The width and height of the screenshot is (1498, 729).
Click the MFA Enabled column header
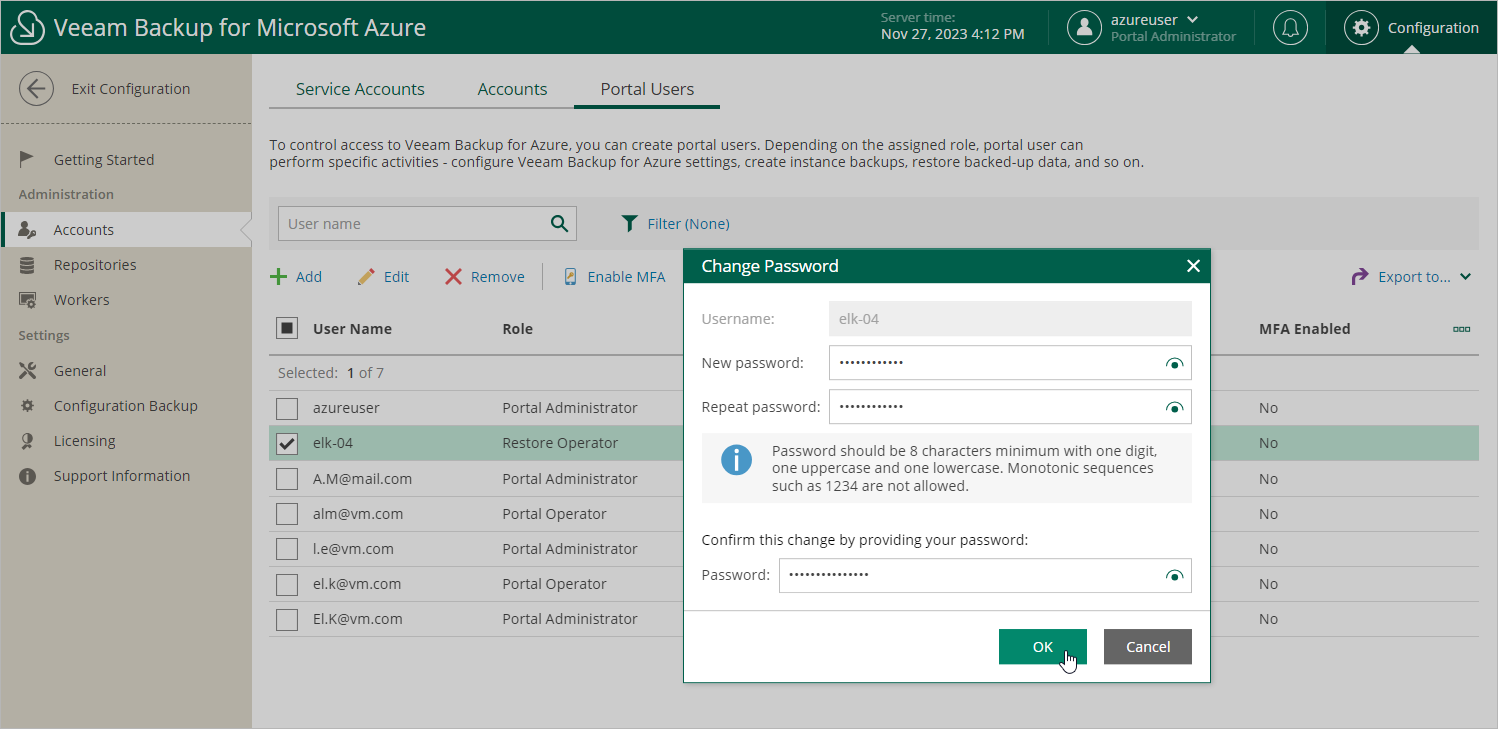pos(1305,329)
